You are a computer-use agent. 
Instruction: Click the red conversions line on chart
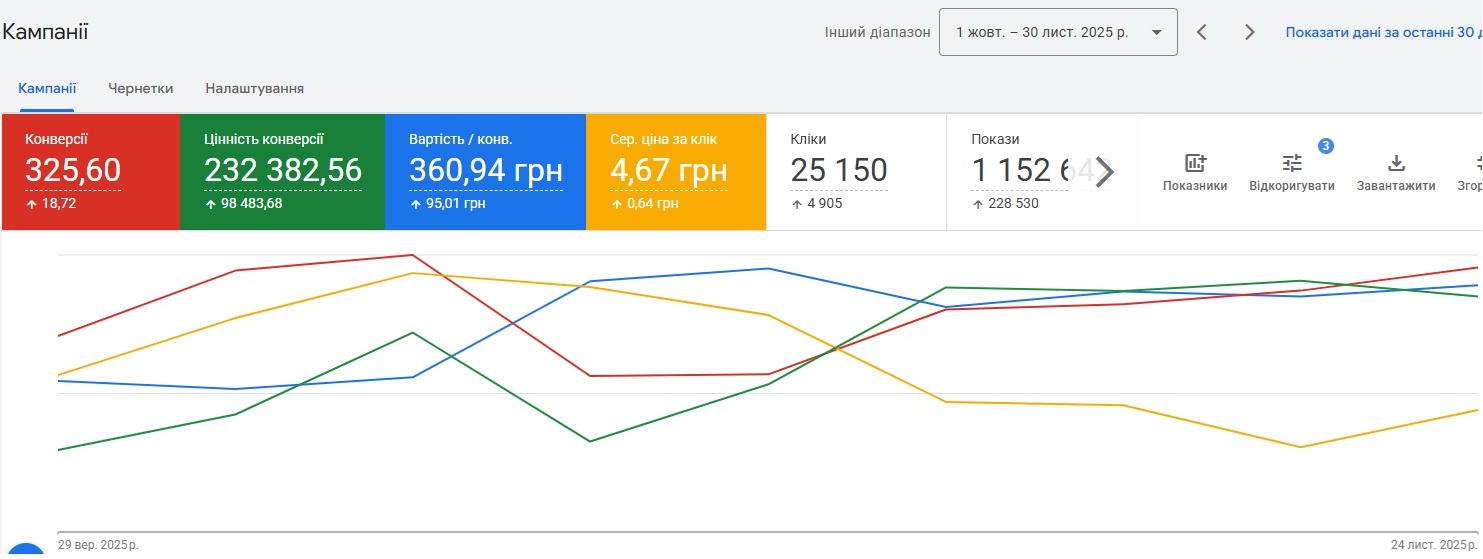(x=323, y=263)
